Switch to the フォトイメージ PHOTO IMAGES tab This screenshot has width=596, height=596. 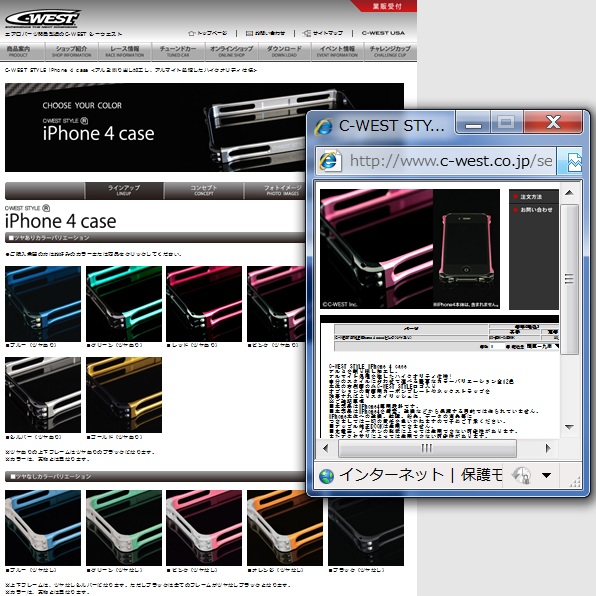pos(275,190)
